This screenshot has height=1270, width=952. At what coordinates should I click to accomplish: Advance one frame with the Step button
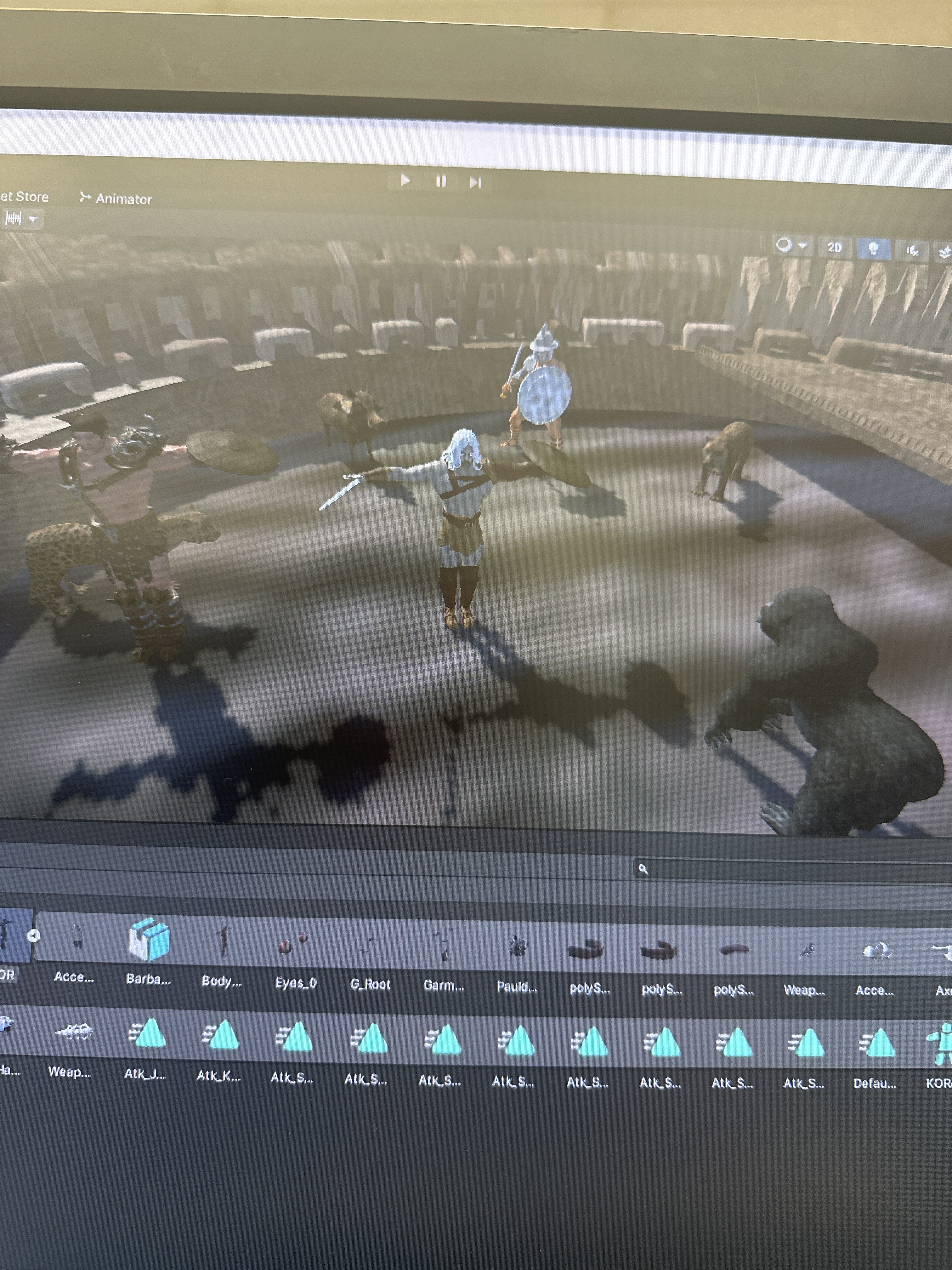pos(475,183)
